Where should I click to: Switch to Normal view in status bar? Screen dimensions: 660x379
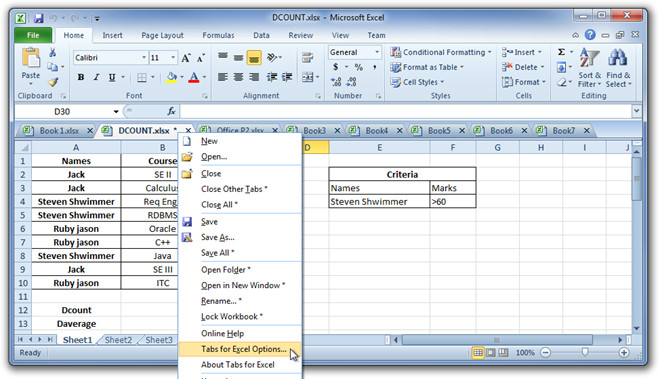click(x=478, y=353)
